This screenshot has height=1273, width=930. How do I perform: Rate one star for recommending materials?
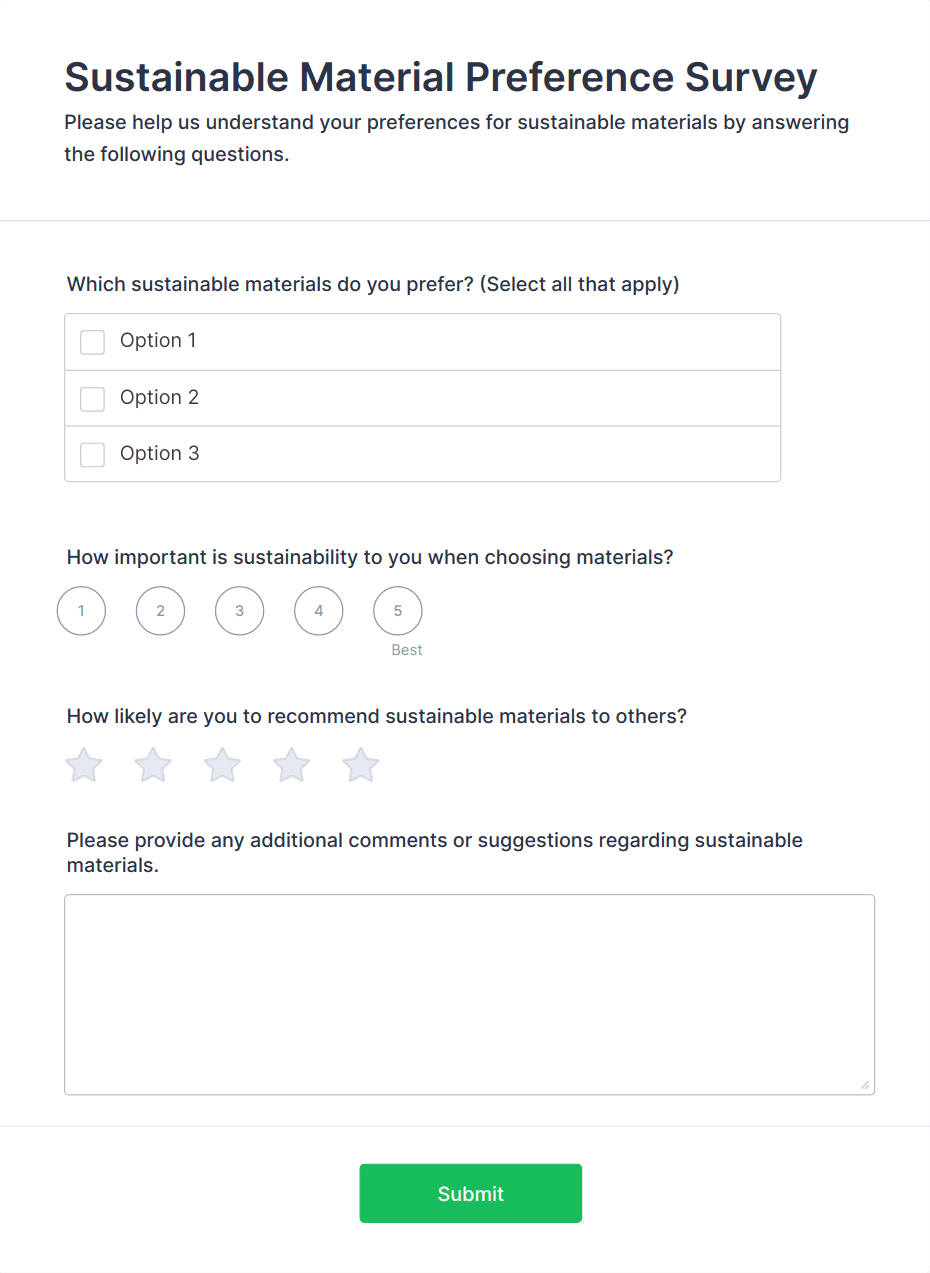[x=84, y=766]
